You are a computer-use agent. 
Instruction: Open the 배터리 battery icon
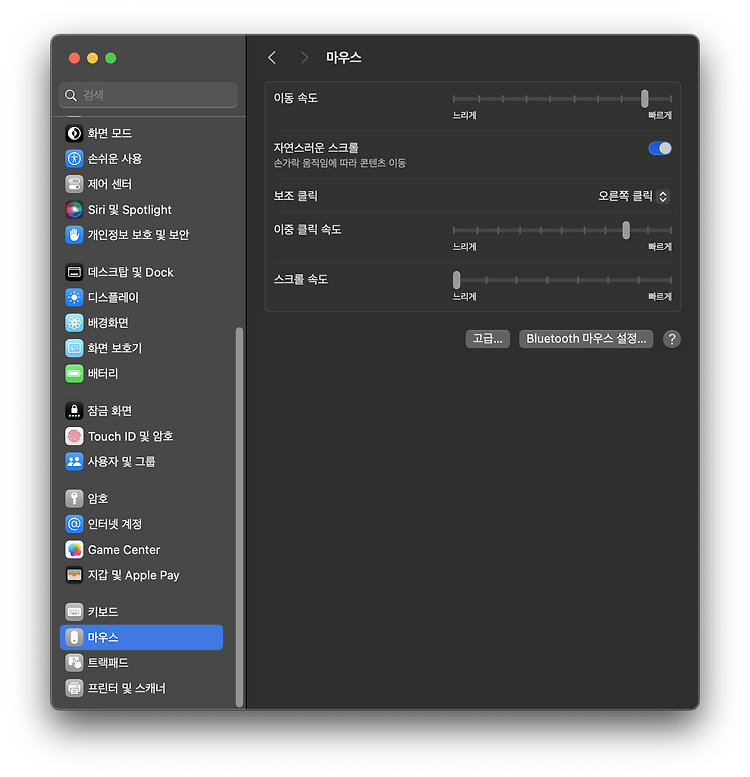[74, 374]
